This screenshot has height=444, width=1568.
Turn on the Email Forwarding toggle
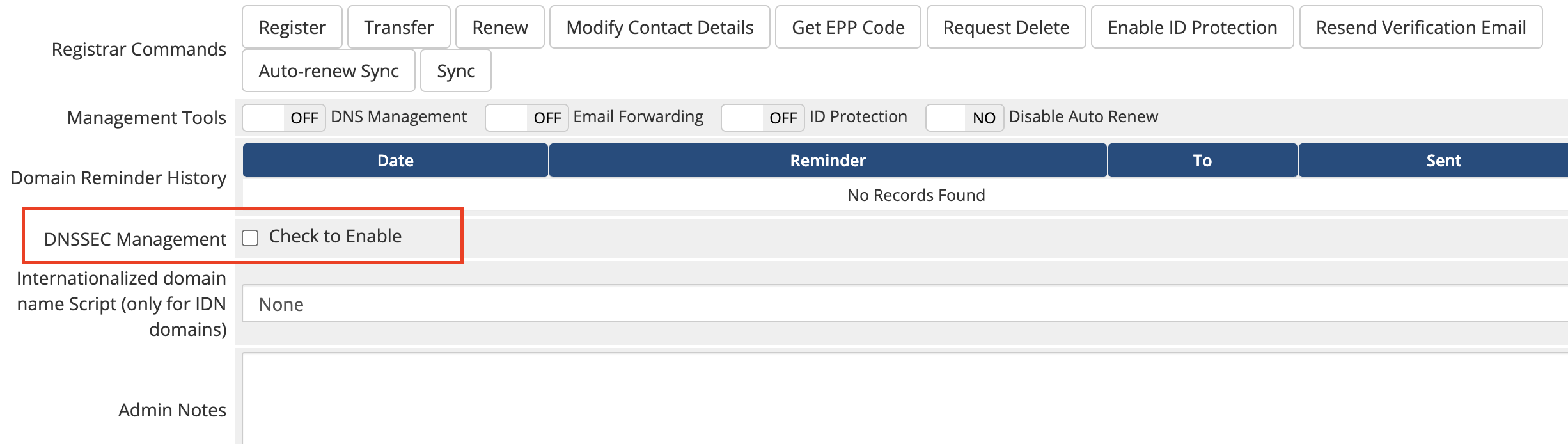click(x=526, y=118)
